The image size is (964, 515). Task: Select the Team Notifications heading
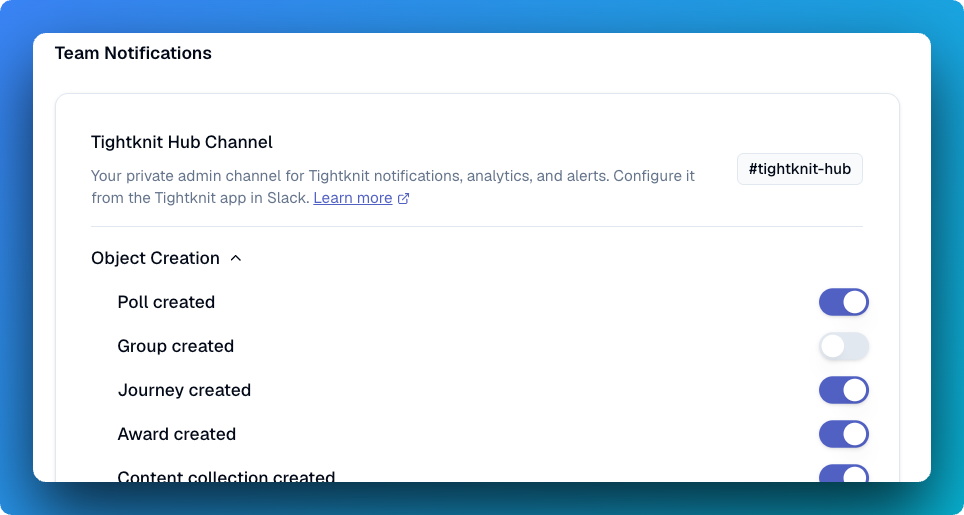click(x=133, y=53)
